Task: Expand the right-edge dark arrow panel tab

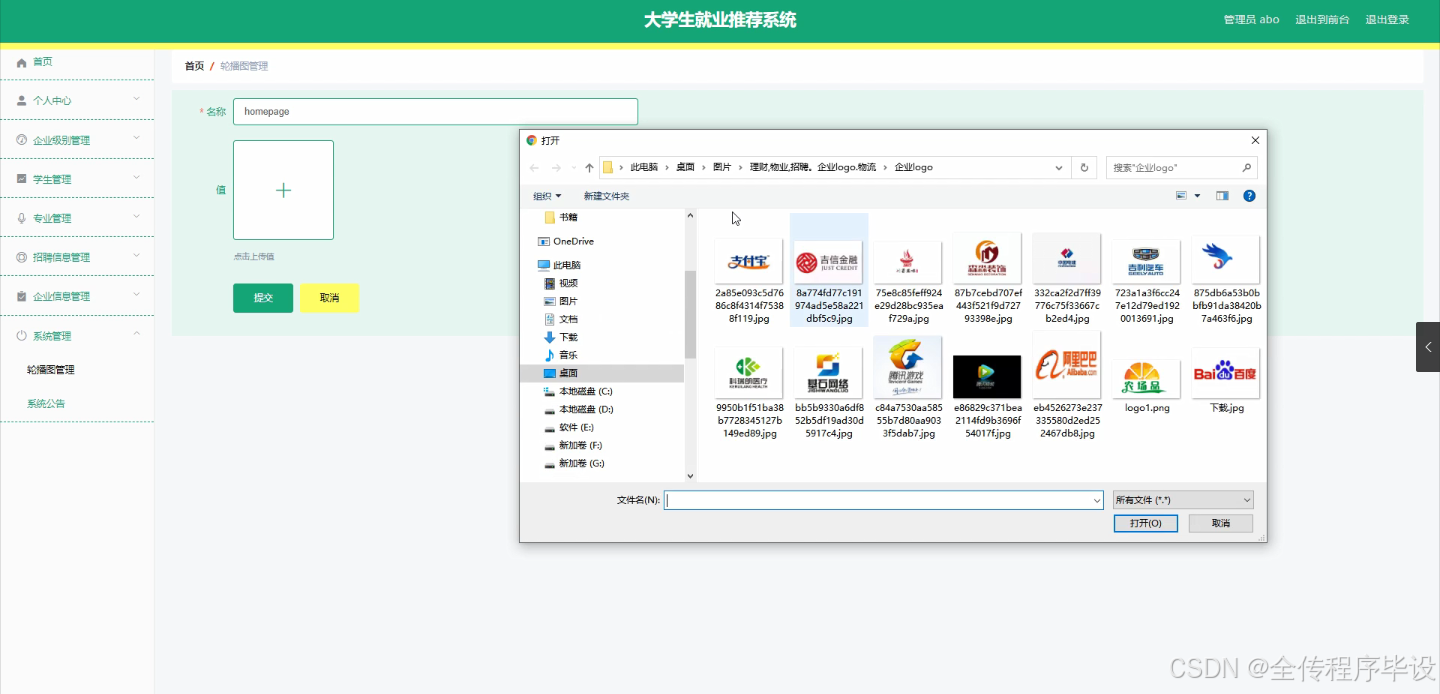Action: tap(1428, 347)
